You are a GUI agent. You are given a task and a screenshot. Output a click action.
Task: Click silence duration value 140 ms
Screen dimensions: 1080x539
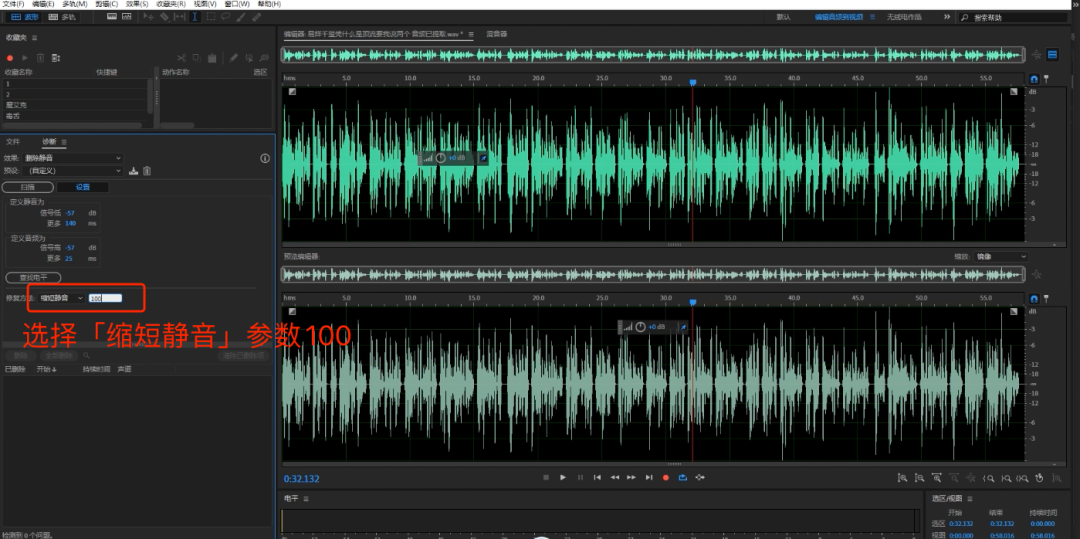pos(70,223)
